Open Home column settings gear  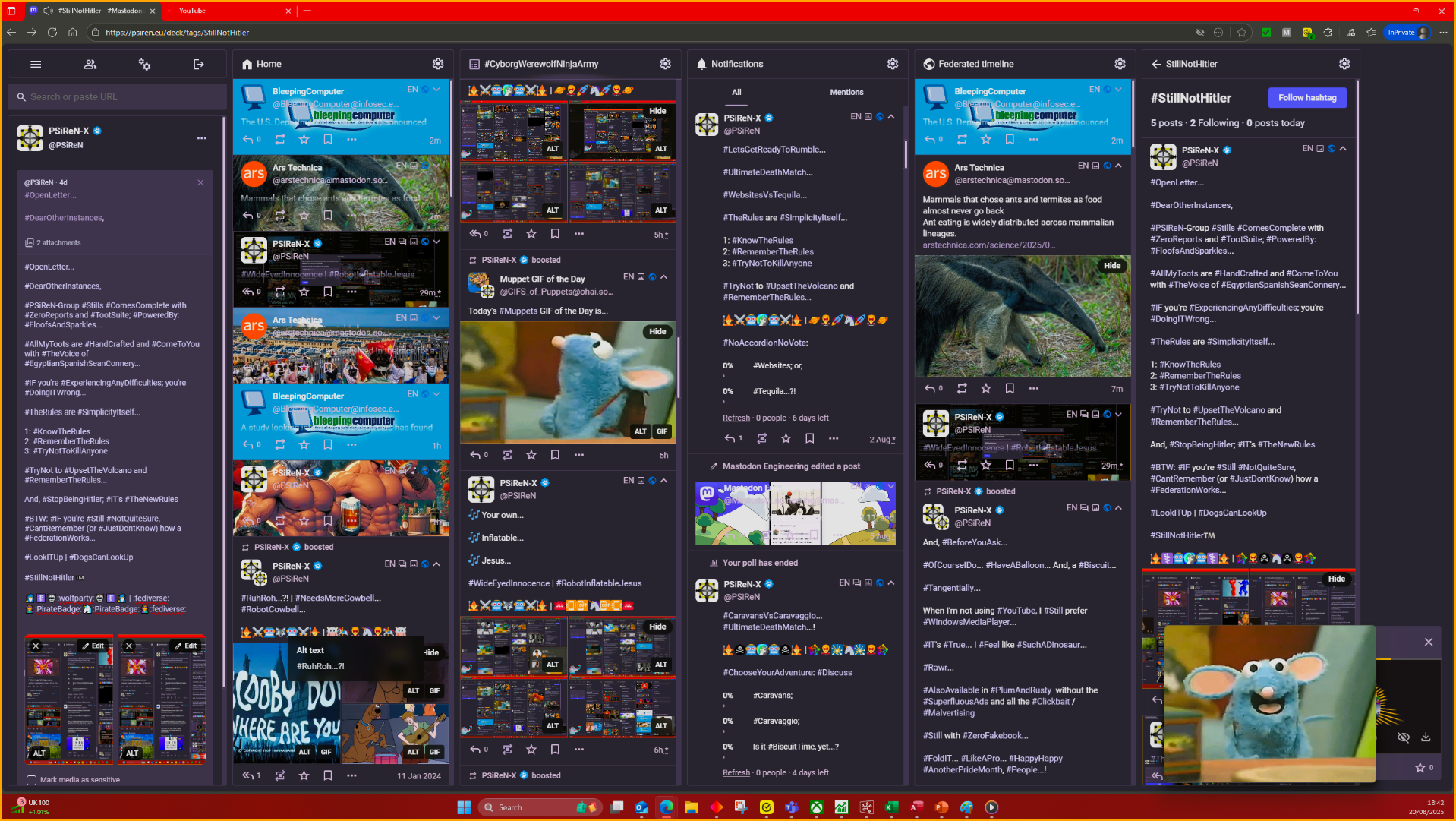[438, 64]
